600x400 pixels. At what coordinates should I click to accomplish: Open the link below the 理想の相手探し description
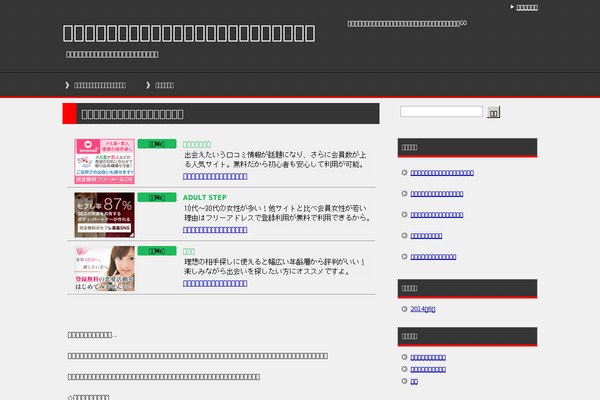(215, 284)
